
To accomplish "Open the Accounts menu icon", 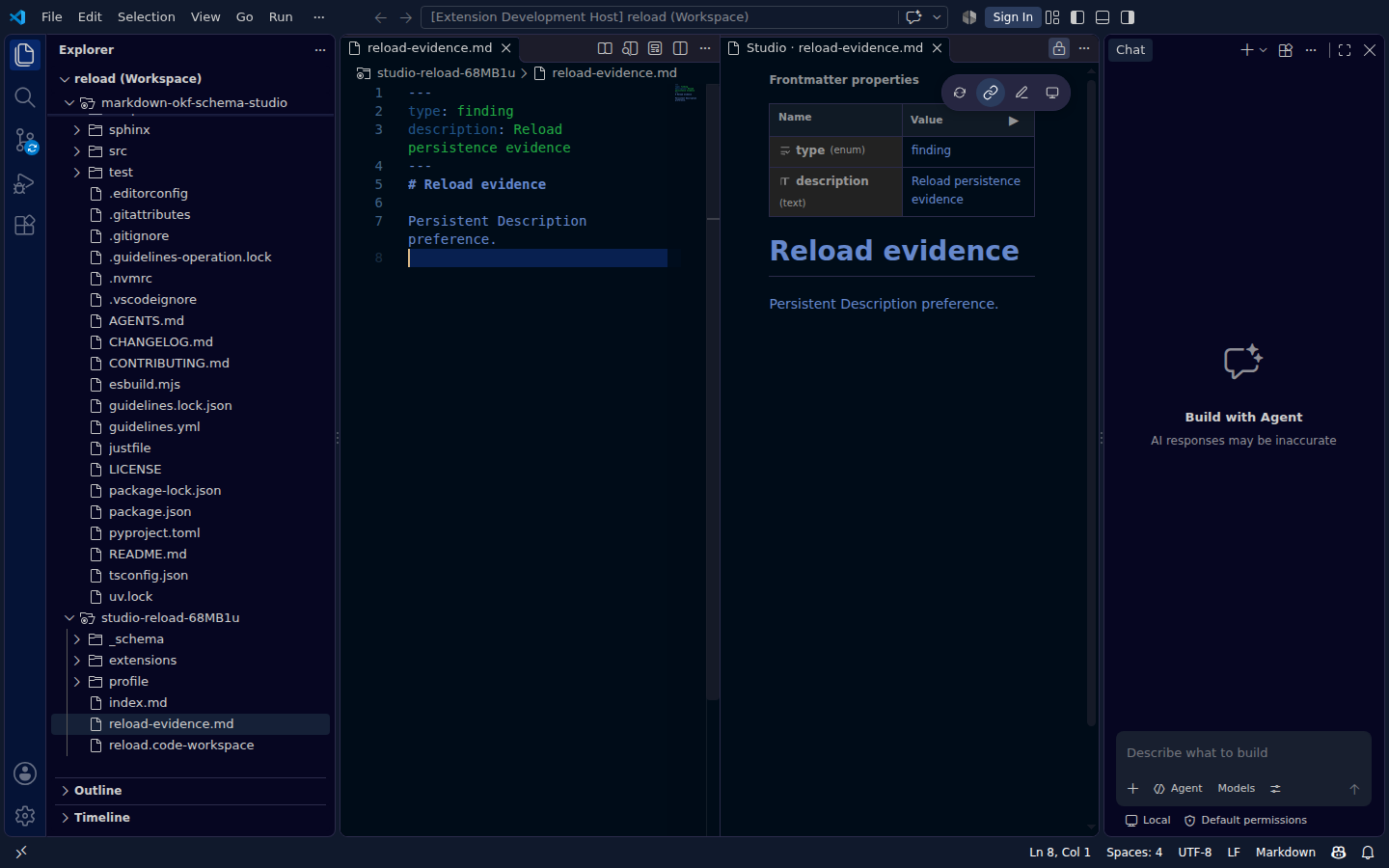I will (x=25, y=773).
